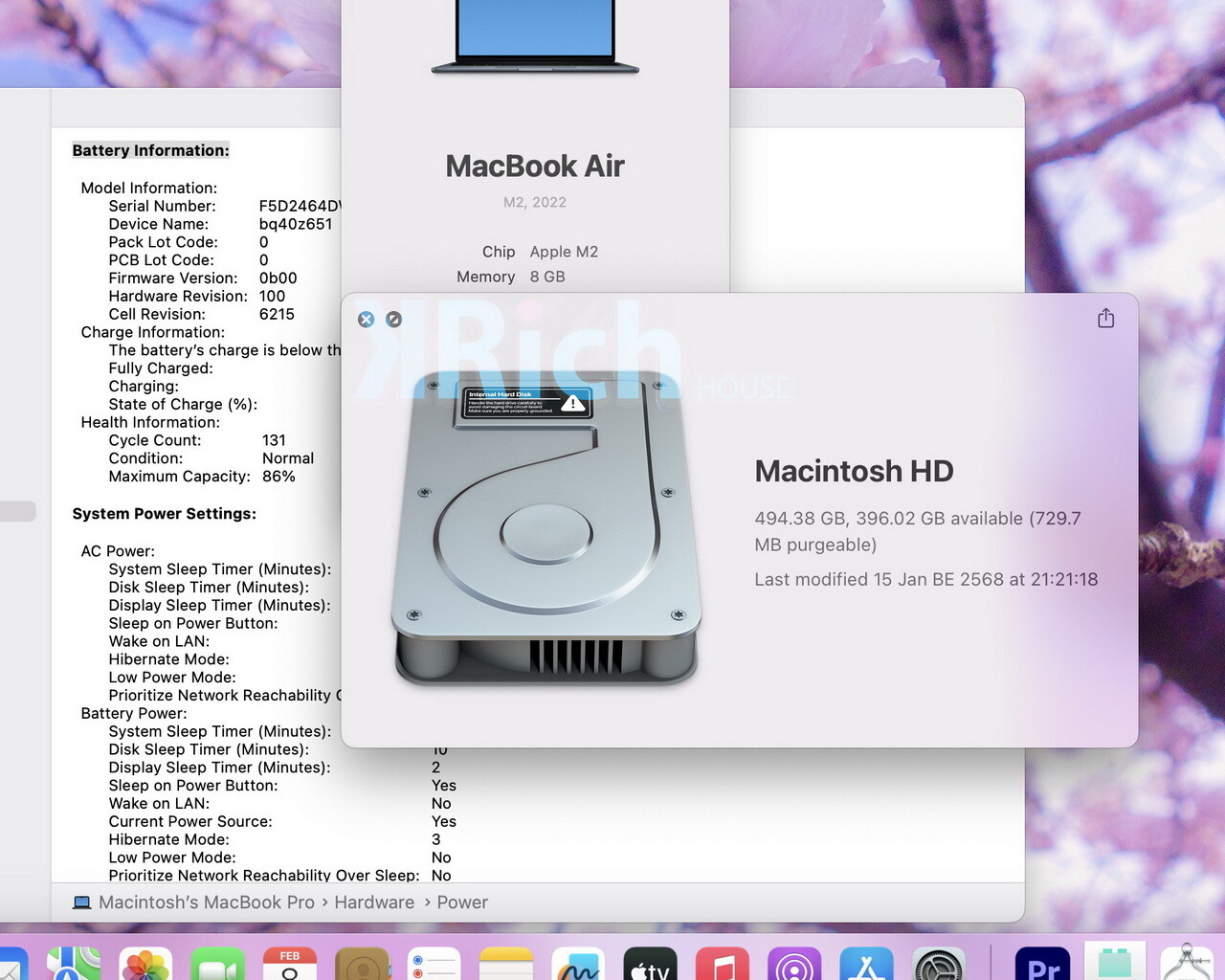Click the maximum capacity value "86%"
Screen dimensions: 1225x980
pyautogui.click(x=278, y=477)
